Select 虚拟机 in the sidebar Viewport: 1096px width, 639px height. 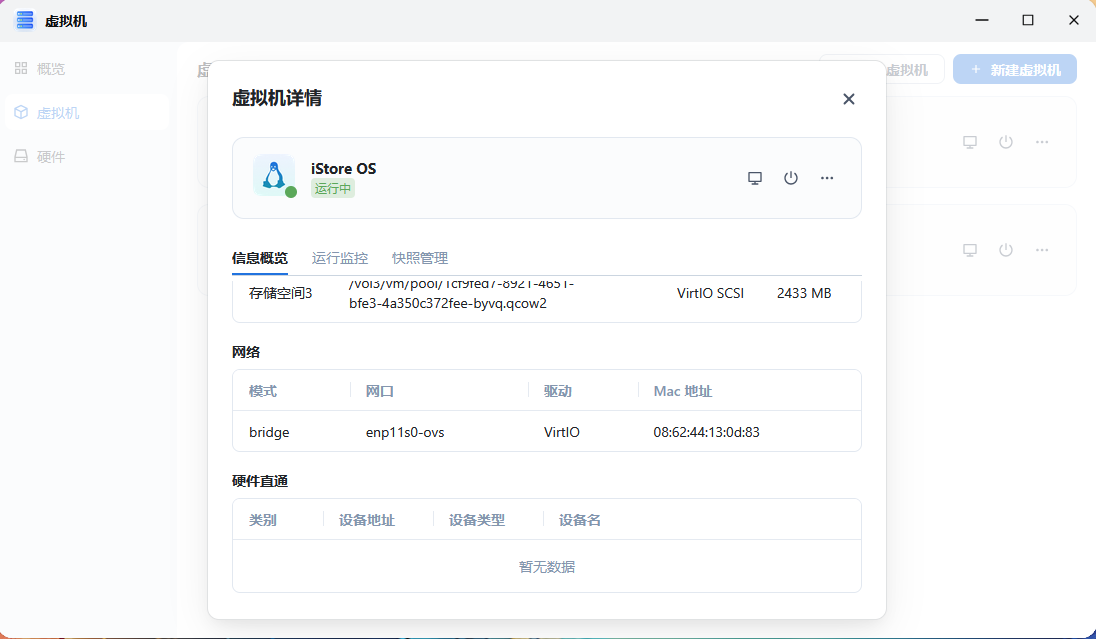coord(87,113)
